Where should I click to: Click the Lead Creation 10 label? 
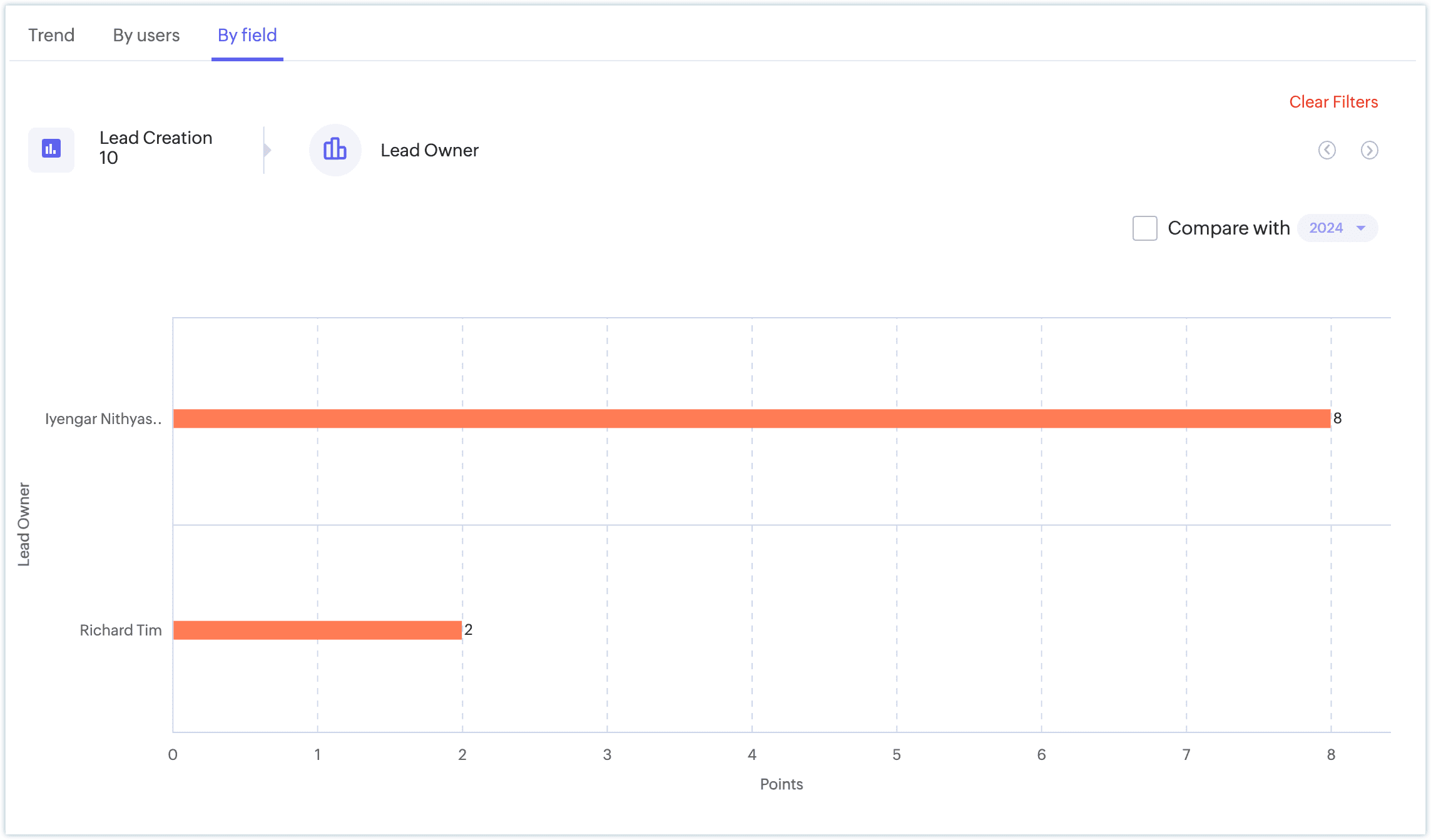[x=156, y=148]
